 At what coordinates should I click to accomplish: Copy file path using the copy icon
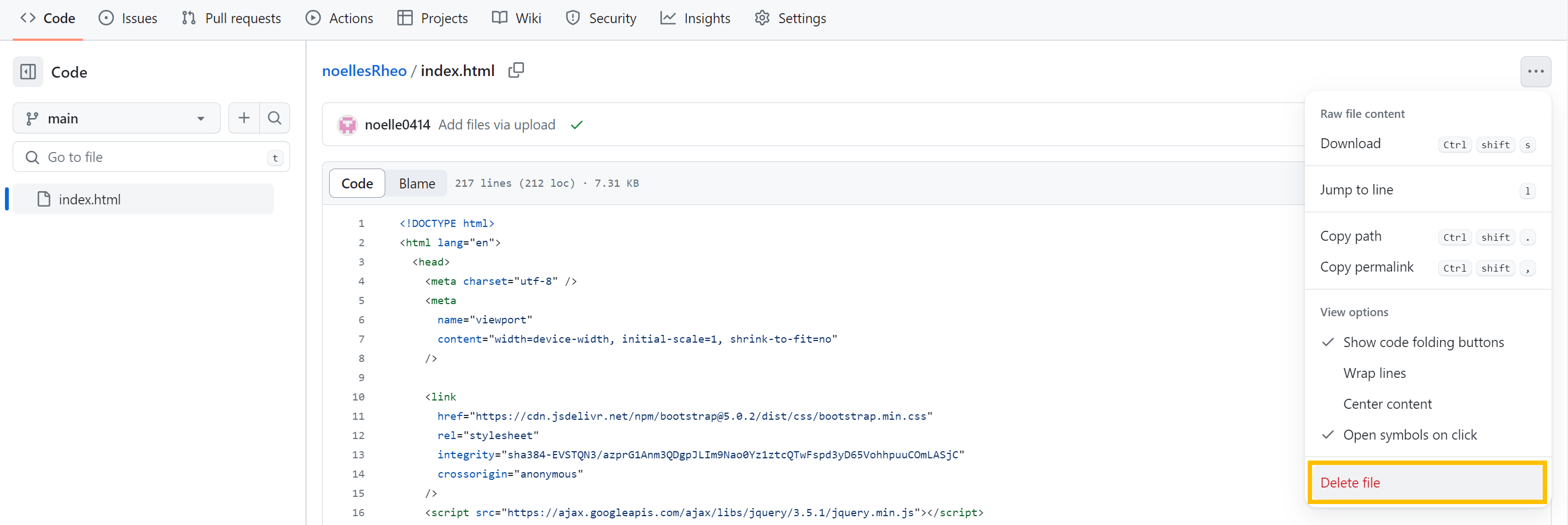[x=516, y=70]
